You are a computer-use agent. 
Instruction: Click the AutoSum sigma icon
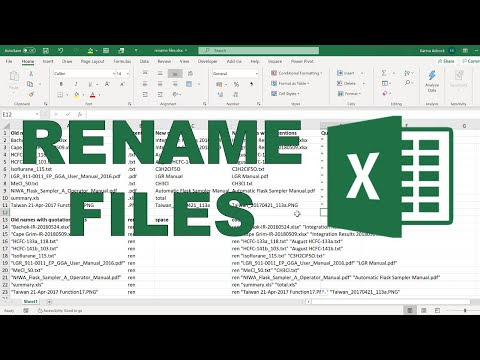pyautogui.click(x=384, y=73)
